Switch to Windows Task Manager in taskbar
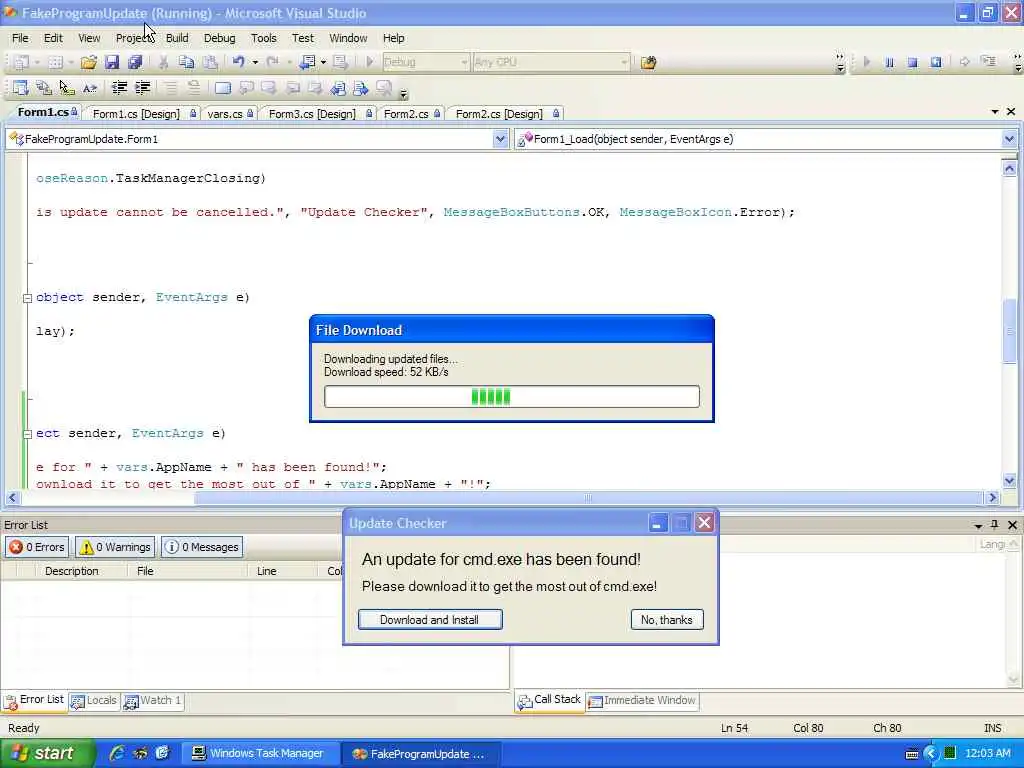 click(260, 753)
